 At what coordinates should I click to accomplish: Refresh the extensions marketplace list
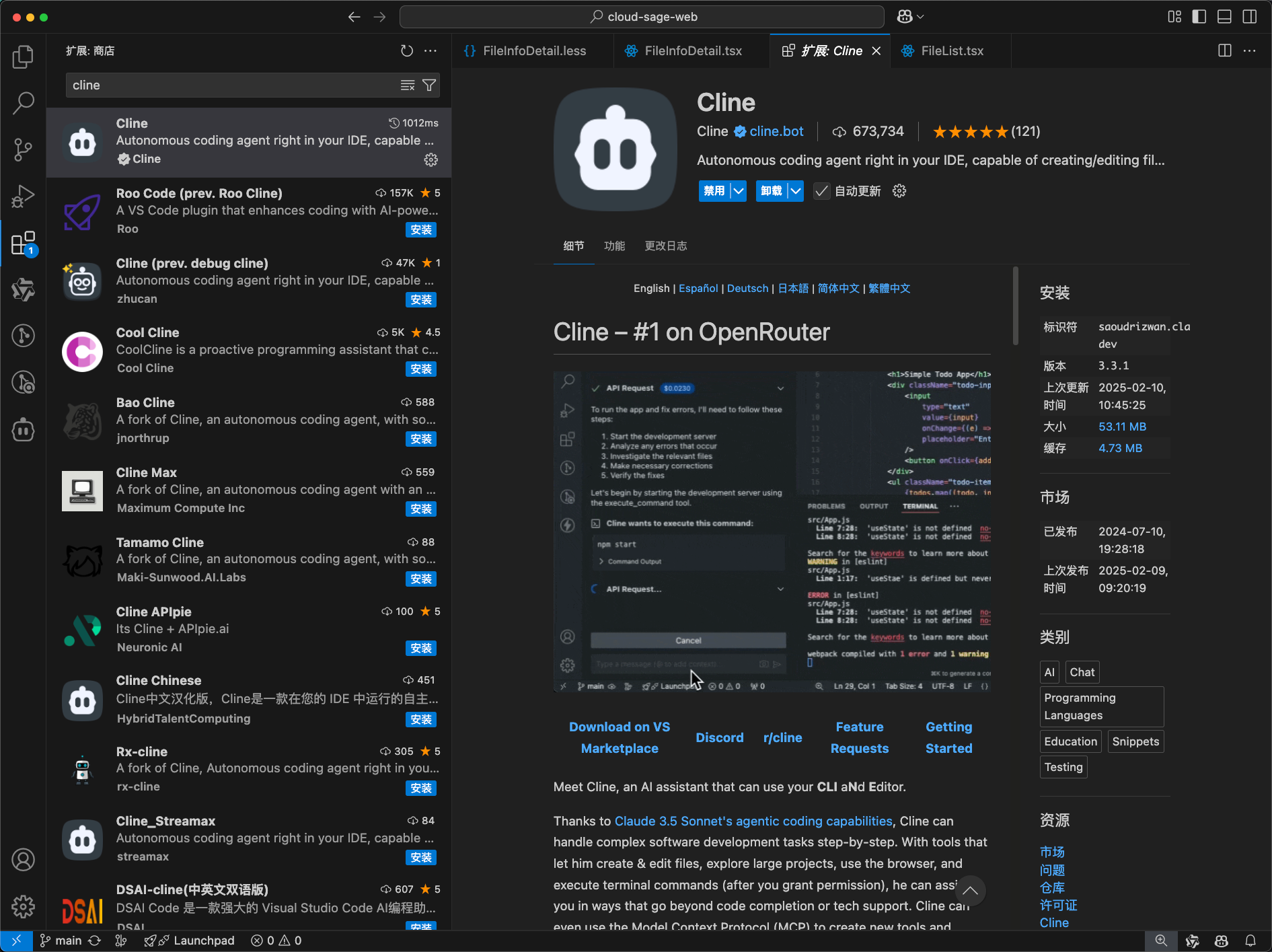(406, 50)
